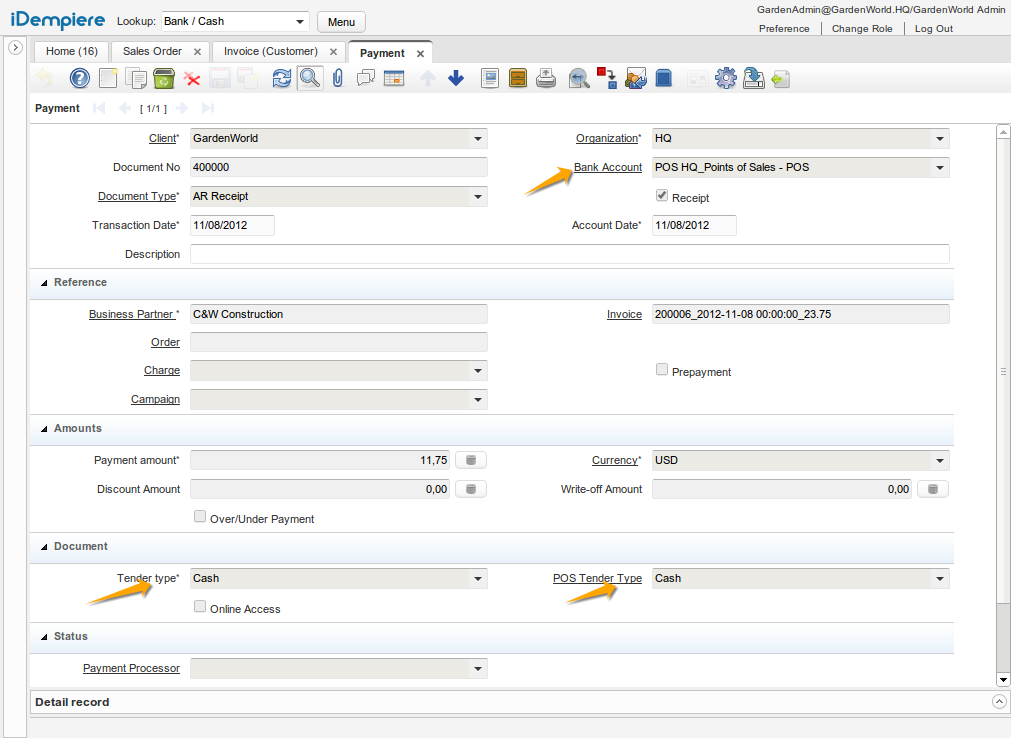Open the Chat speech bubble icon
This screenshot has height=738, width=1011.
tap(366, 78)
